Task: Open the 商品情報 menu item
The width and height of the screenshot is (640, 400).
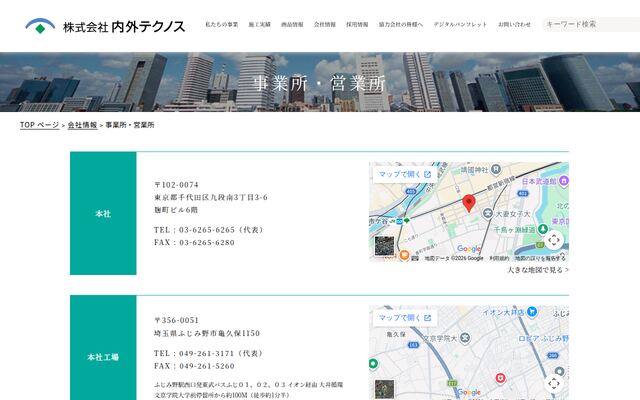Action: click(292, 24)
